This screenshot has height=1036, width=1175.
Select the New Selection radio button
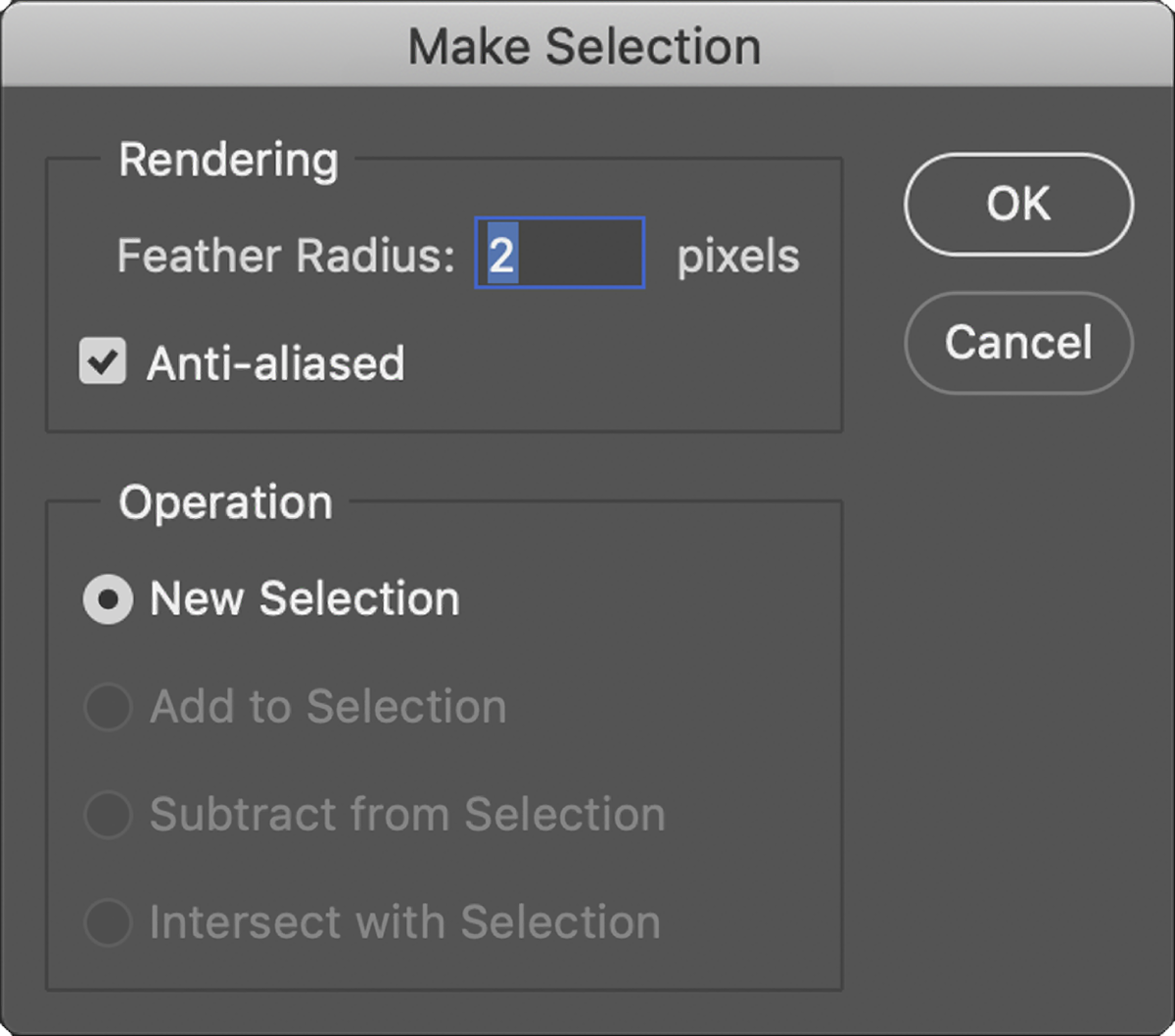click(107, 599)
